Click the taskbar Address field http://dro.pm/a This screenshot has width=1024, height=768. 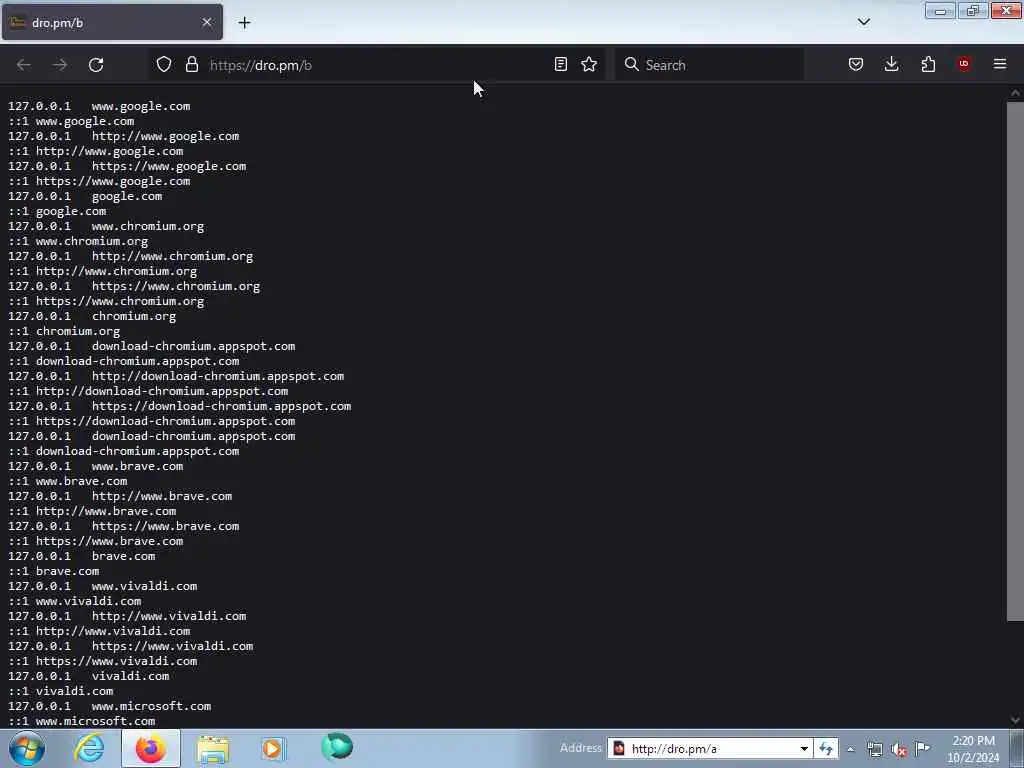[703, 748]
